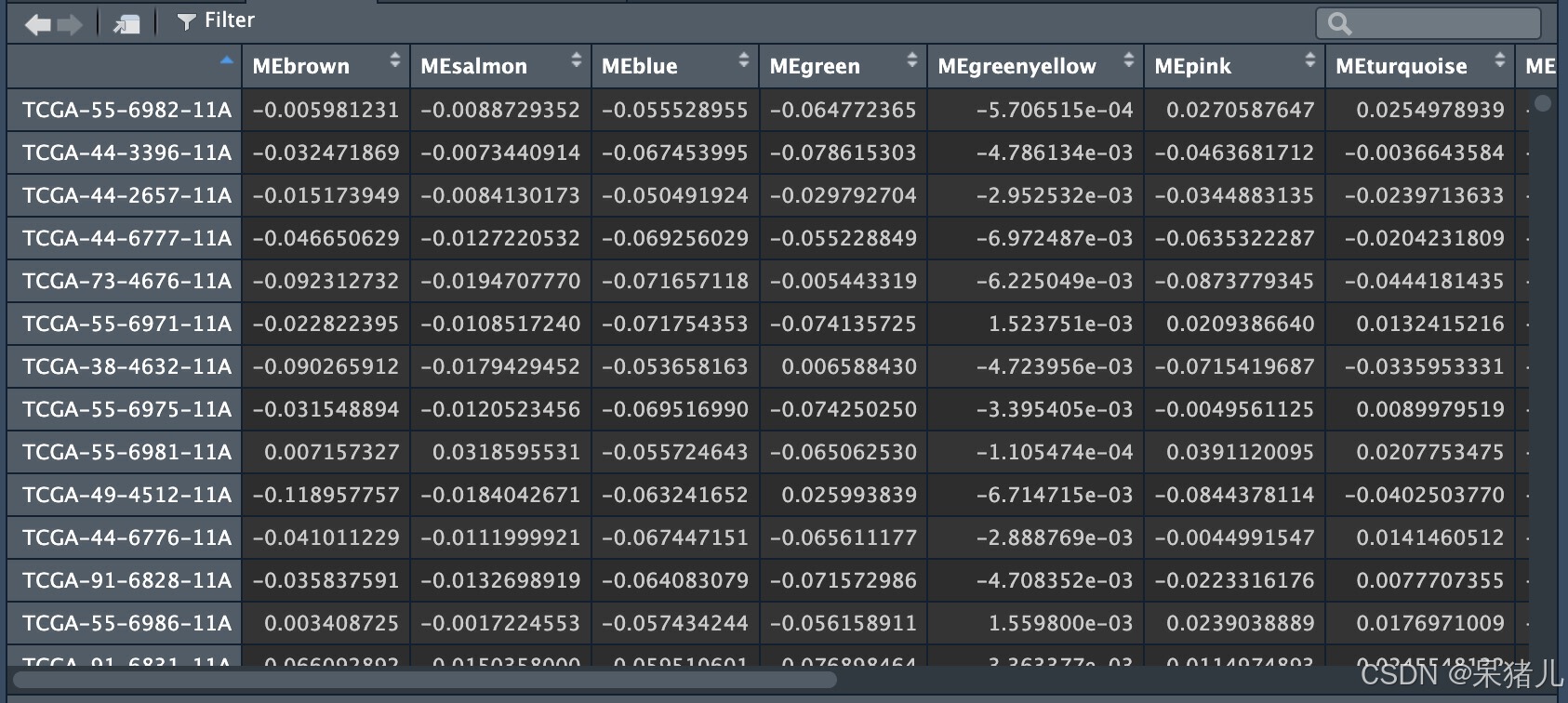Select row TCGA-49-4512-11A

126,495
